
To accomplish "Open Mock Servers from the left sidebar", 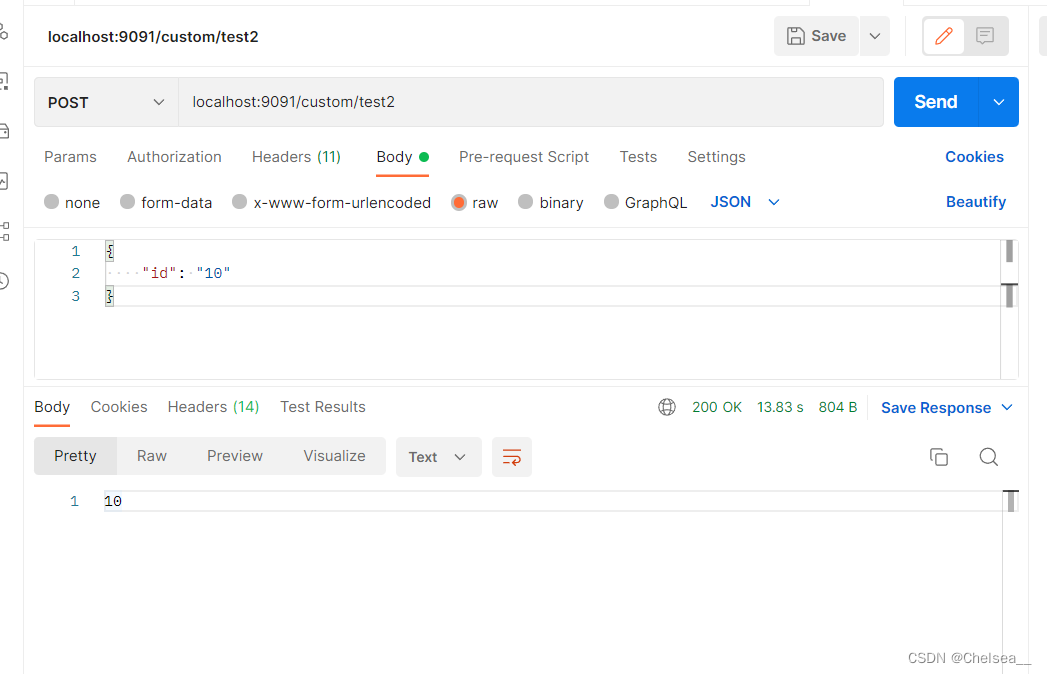I will [x=3, y=131].
